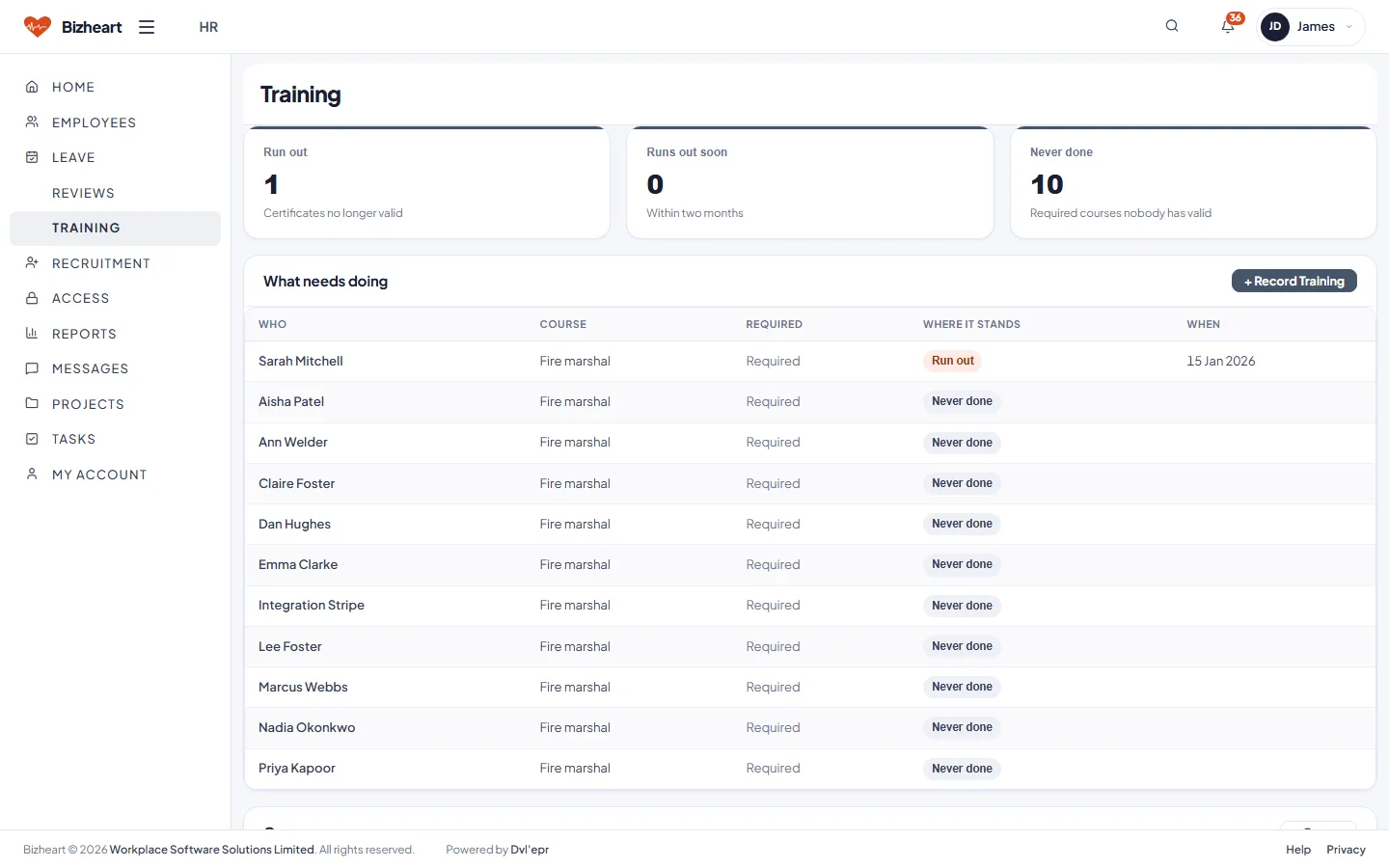This screenshot has height=868, width=1389.
Task: Select the Training menu item
Action: point(115,229)
